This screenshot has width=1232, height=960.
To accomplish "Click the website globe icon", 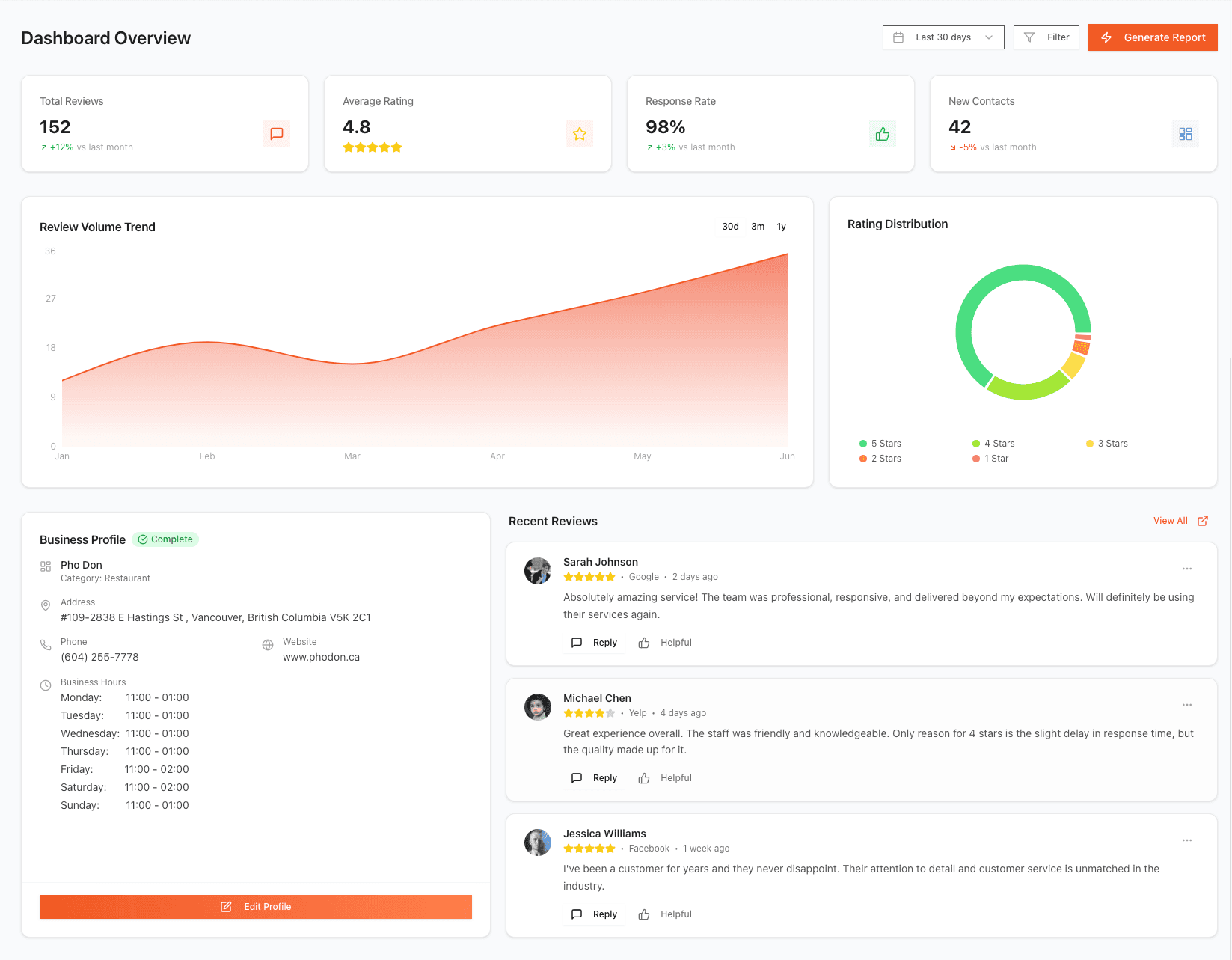I will 268,645.
